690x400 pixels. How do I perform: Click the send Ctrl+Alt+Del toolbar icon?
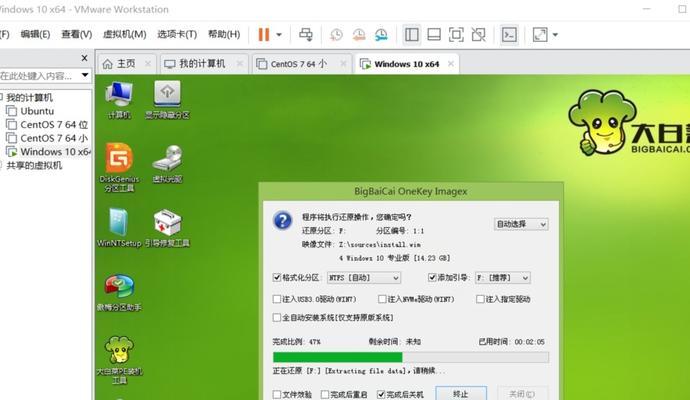[306, 34]
